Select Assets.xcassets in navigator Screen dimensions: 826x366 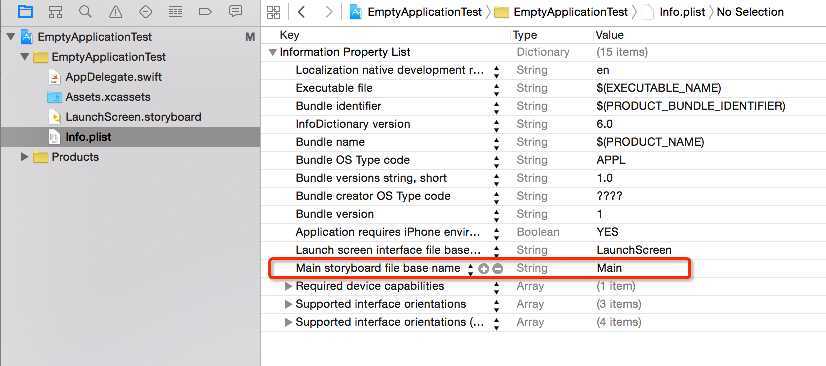pyautogui.click(x=108, y=97)
